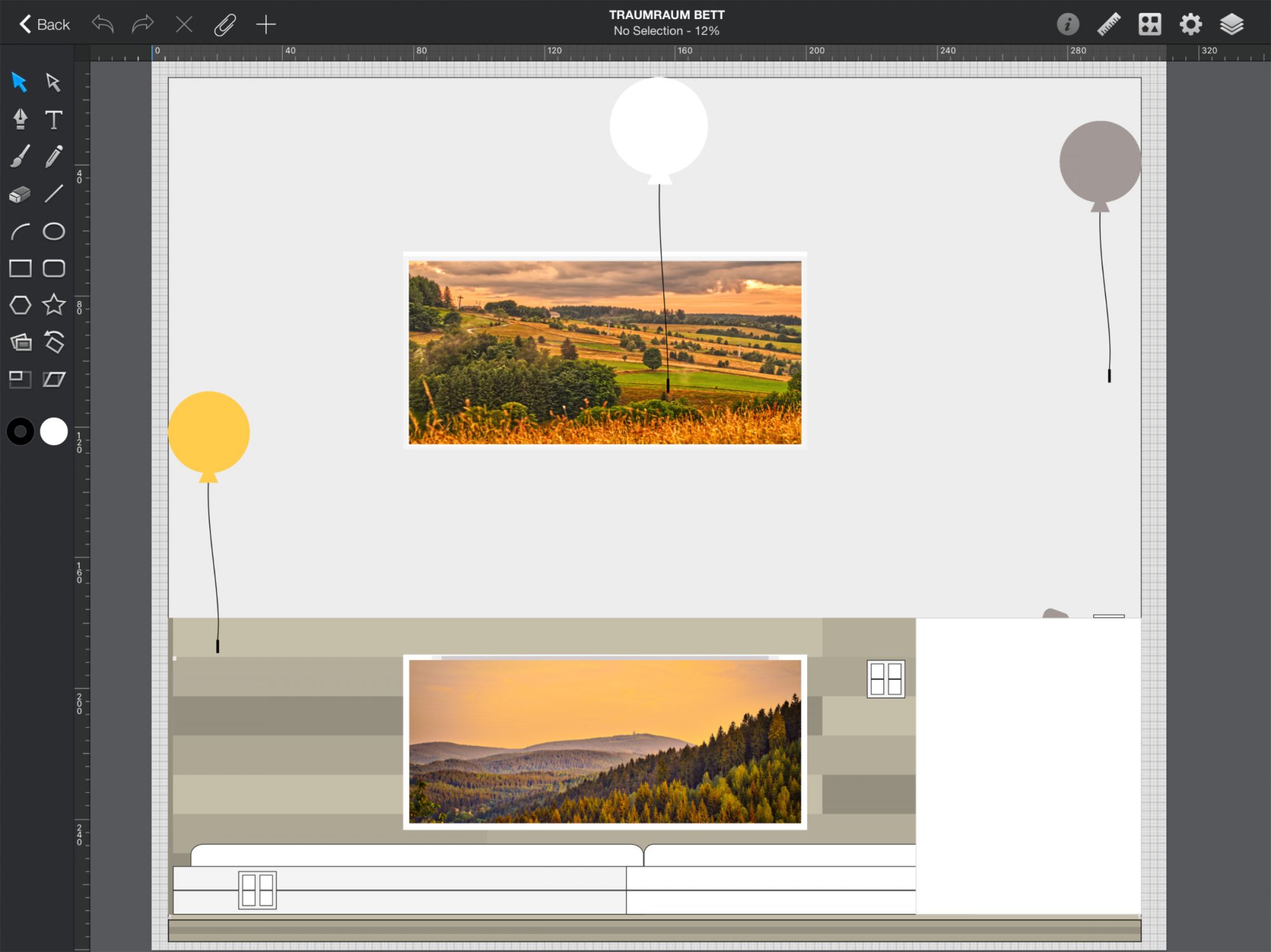Image resolution: width=1271 pixels, height=952 pixels.
Task: Delete selection with X icon
Action: (184, 24)
